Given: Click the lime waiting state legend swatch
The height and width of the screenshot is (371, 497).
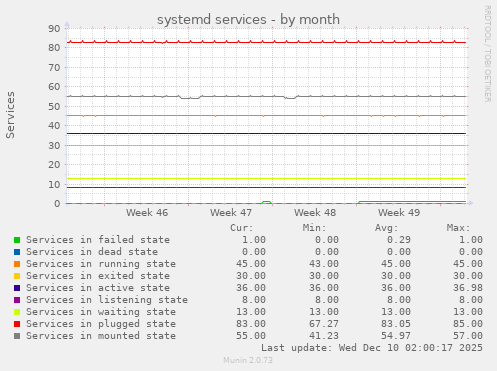Looking at the screenshot, I should (x=17, y=312).
